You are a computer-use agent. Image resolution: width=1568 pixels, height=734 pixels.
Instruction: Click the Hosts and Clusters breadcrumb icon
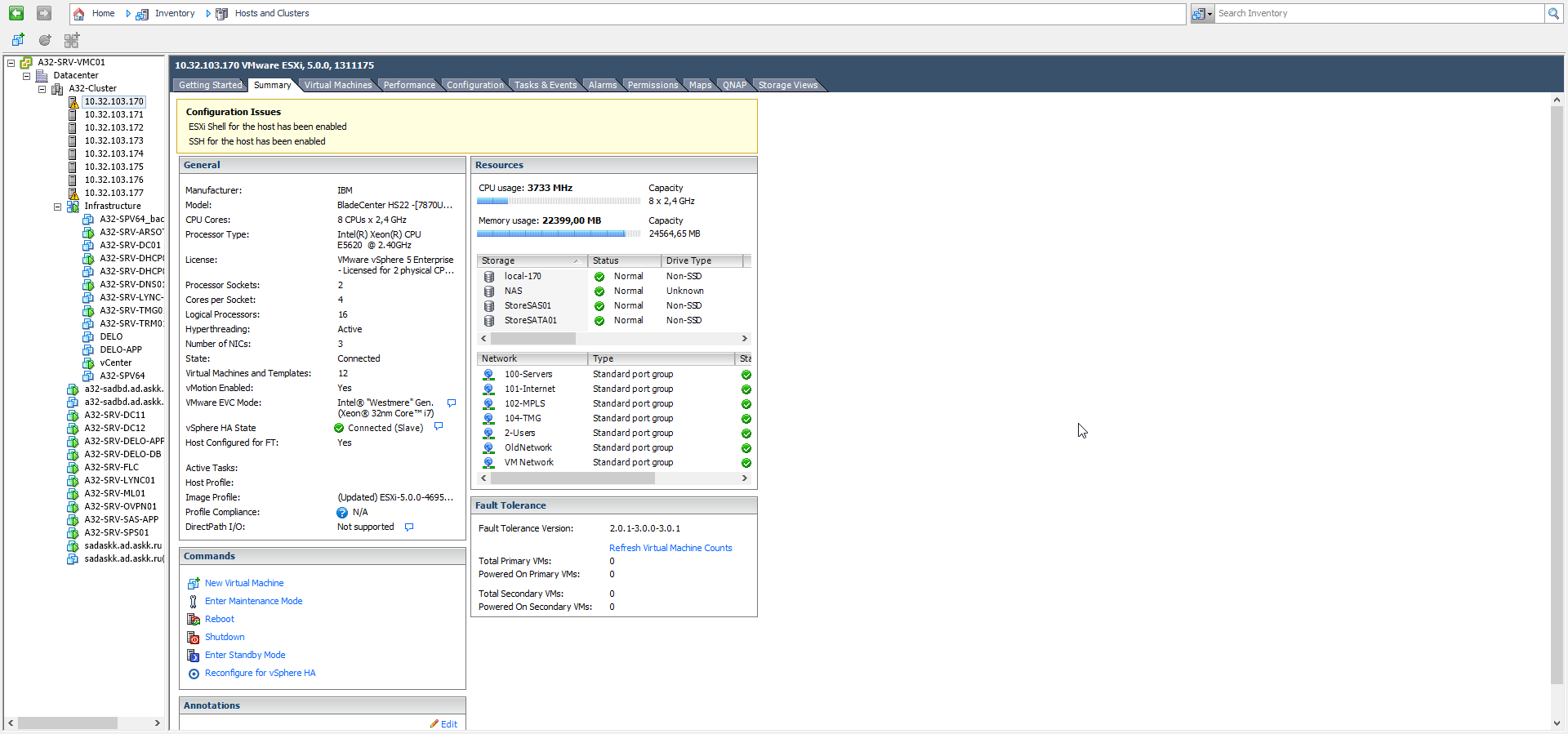[221, 14]
